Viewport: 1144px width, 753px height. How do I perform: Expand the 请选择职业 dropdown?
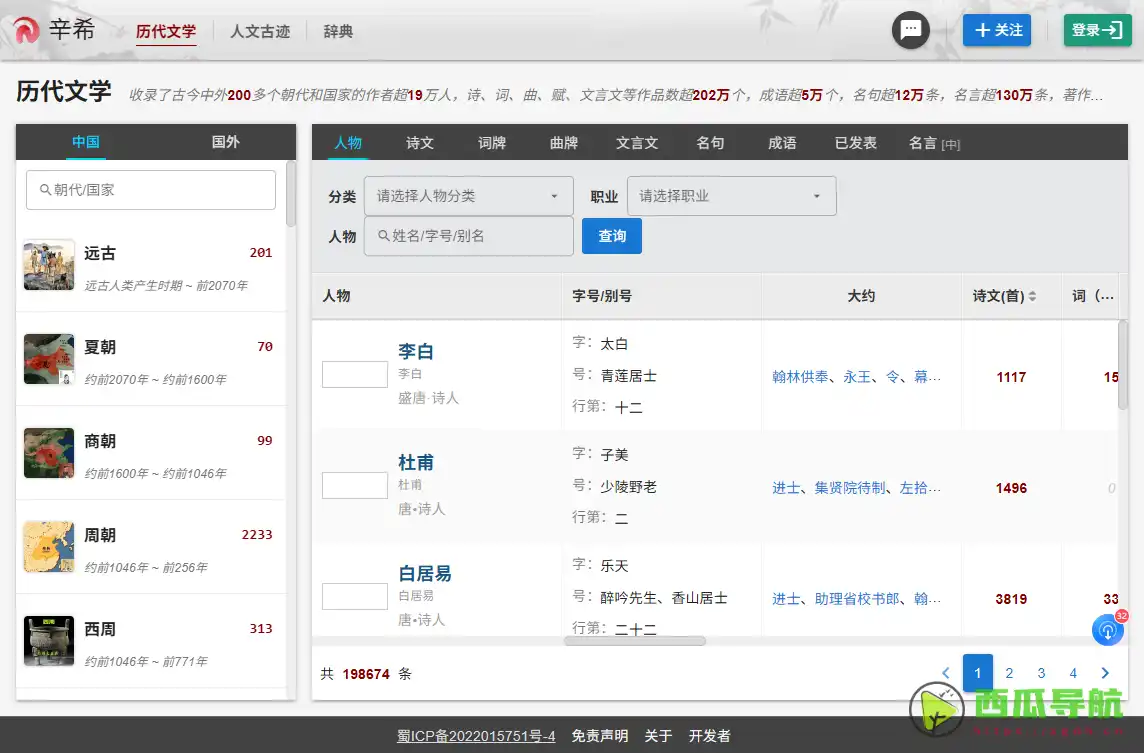731,196
